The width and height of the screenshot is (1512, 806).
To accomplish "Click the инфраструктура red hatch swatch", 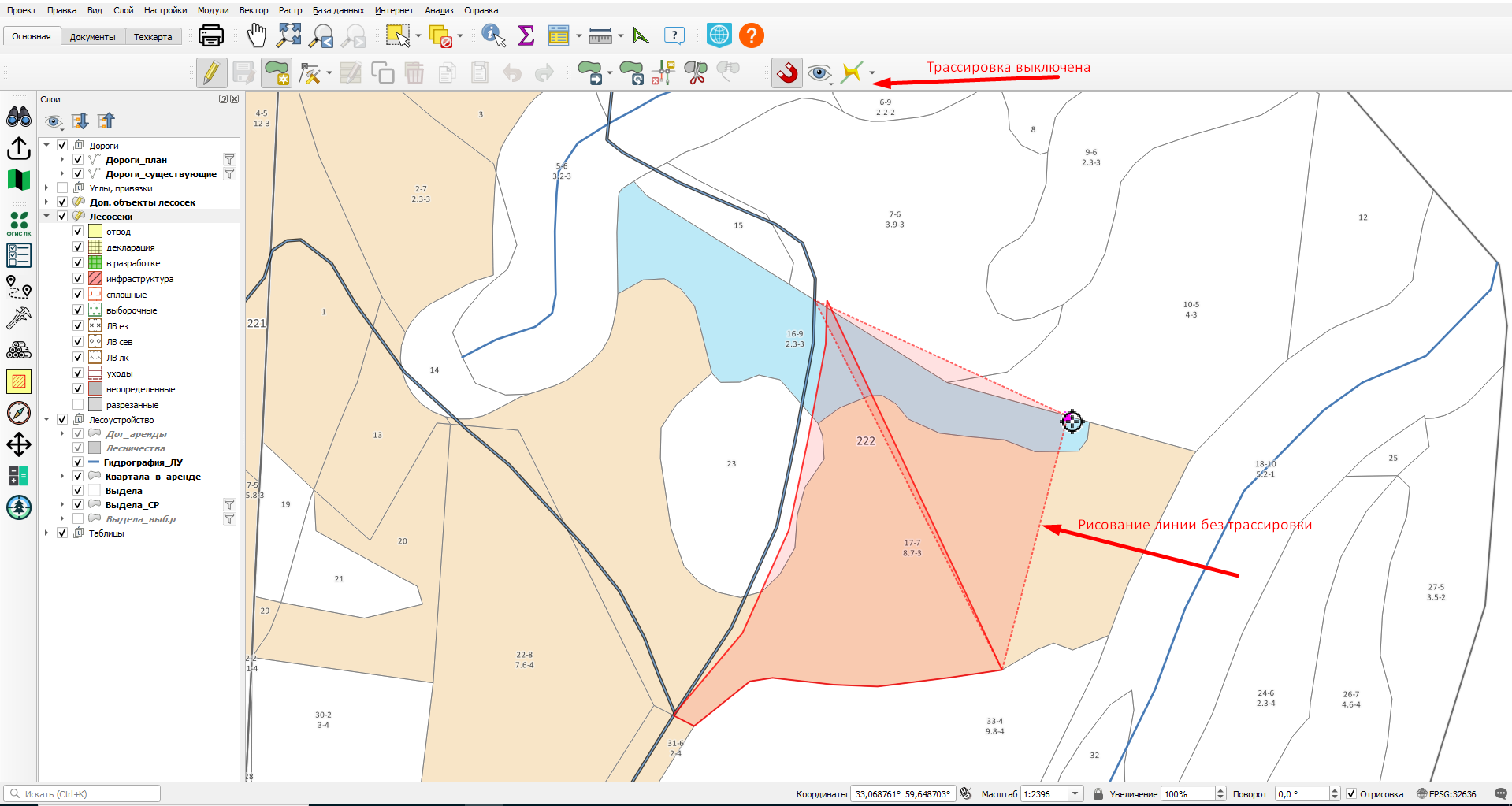I will [95, 278].
